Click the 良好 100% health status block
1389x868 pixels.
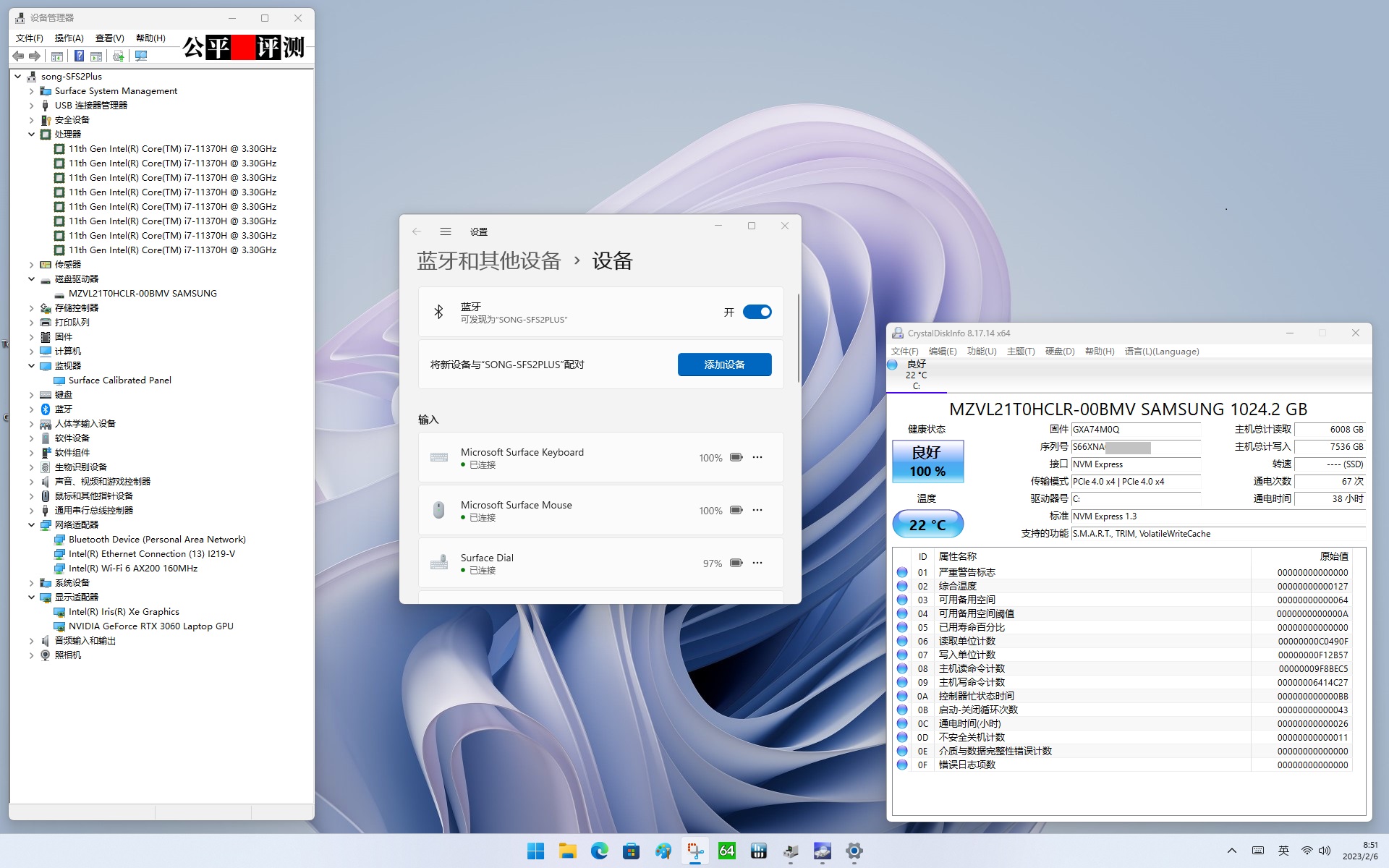pyautogui.click(x=928, y=461)
